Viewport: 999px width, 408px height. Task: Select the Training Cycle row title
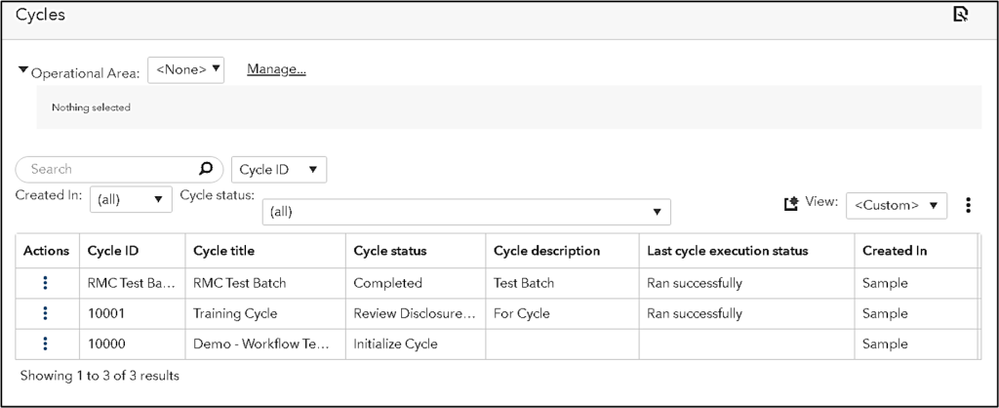tap(236, 313)
